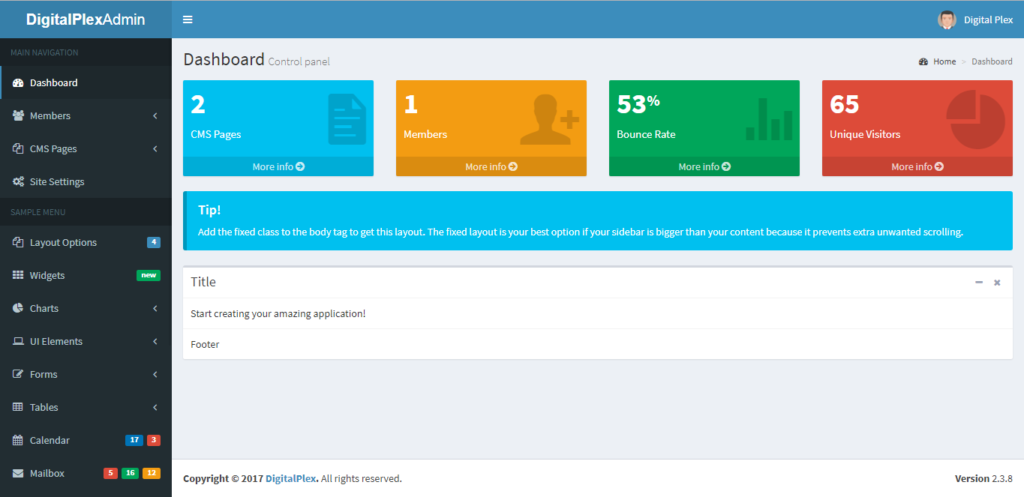Viewport: 1024px width, 497px height.
Task: Expand the Members submenu chevron
Action: click(155, 116)
